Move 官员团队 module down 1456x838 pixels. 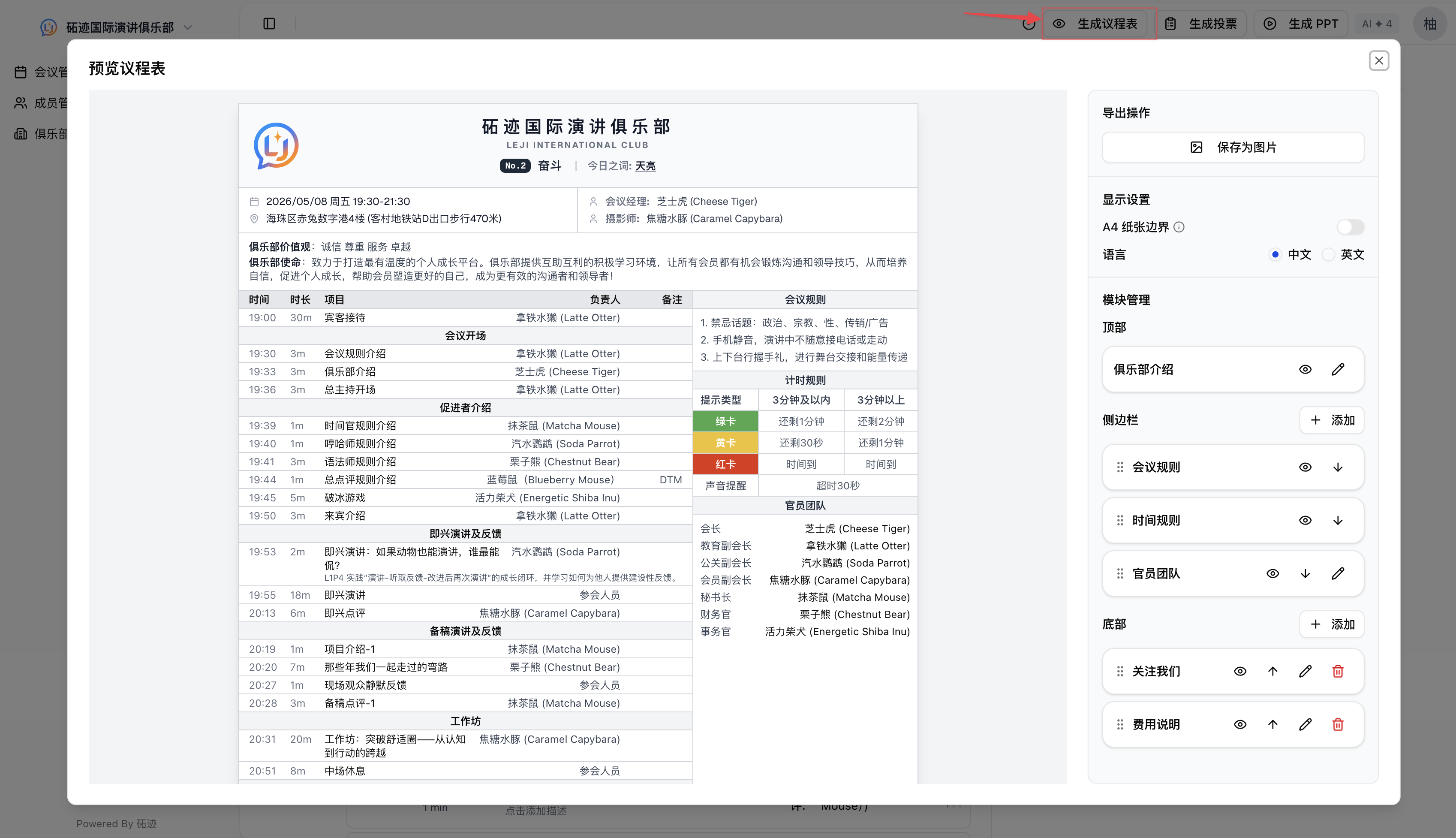click(x=1305, y=573)
